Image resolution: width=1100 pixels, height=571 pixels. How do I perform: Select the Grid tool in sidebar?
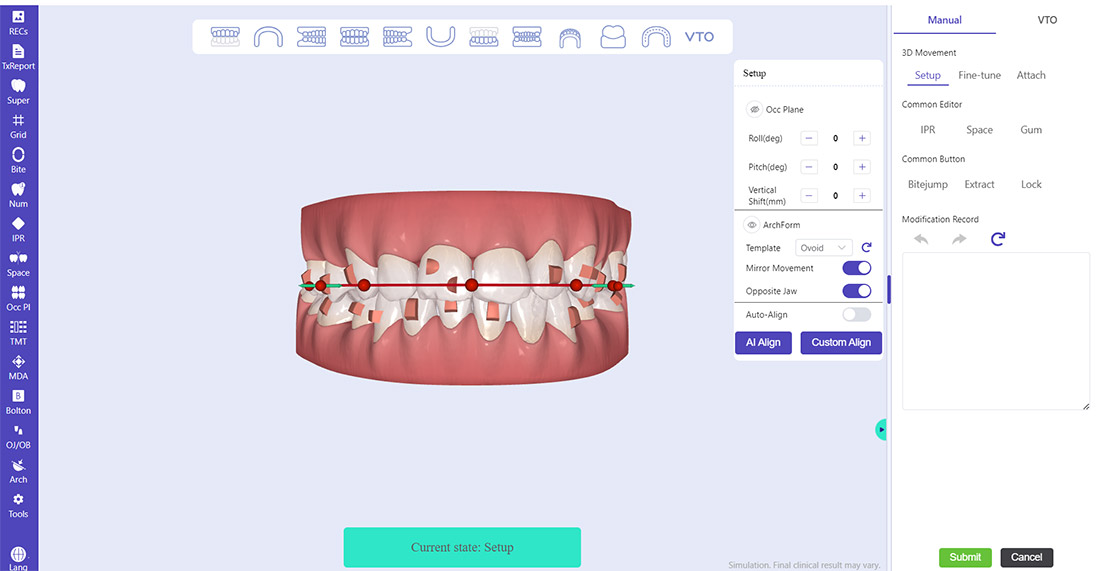tap(18, 125)
